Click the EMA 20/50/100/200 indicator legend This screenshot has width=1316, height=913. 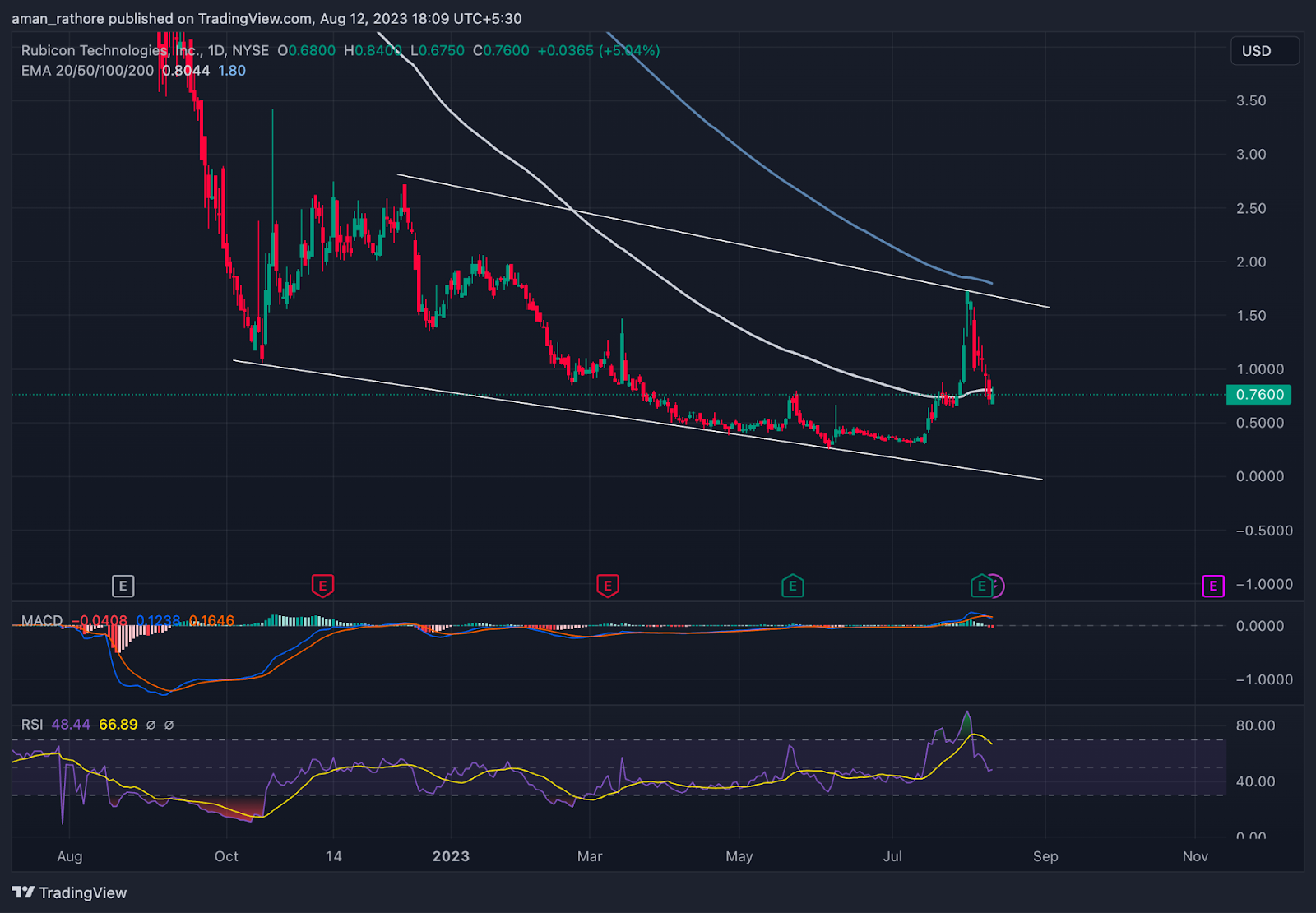pos(87,71)
